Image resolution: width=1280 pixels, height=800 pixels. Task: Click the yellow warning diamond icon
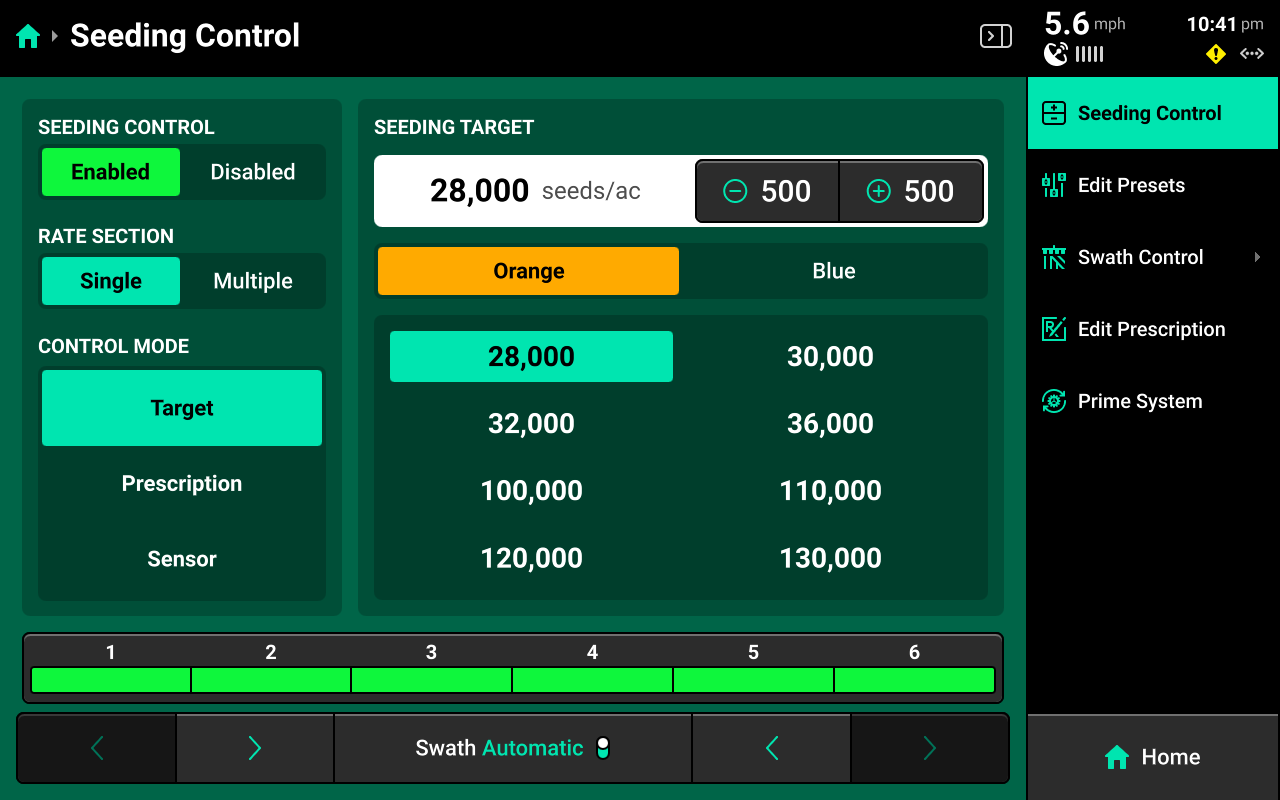(x=1215, y=54)
